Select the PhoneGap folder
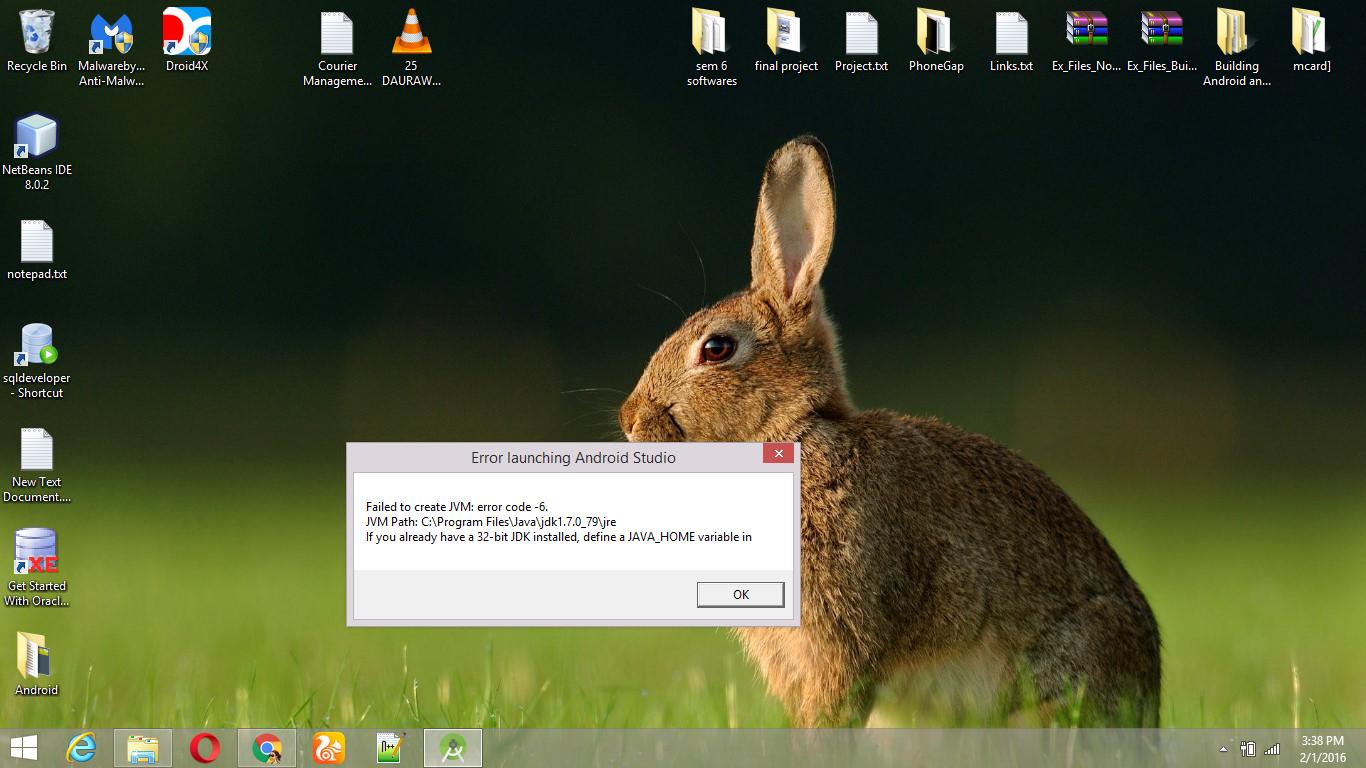The height and width of the screenshot is (768, 1366). pos(936,41)
